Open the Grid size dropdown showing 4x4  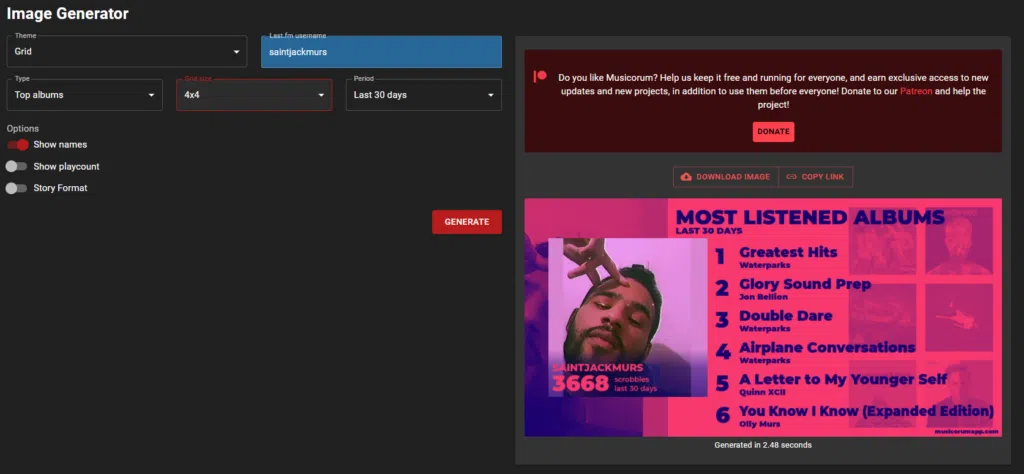[254, 95]
